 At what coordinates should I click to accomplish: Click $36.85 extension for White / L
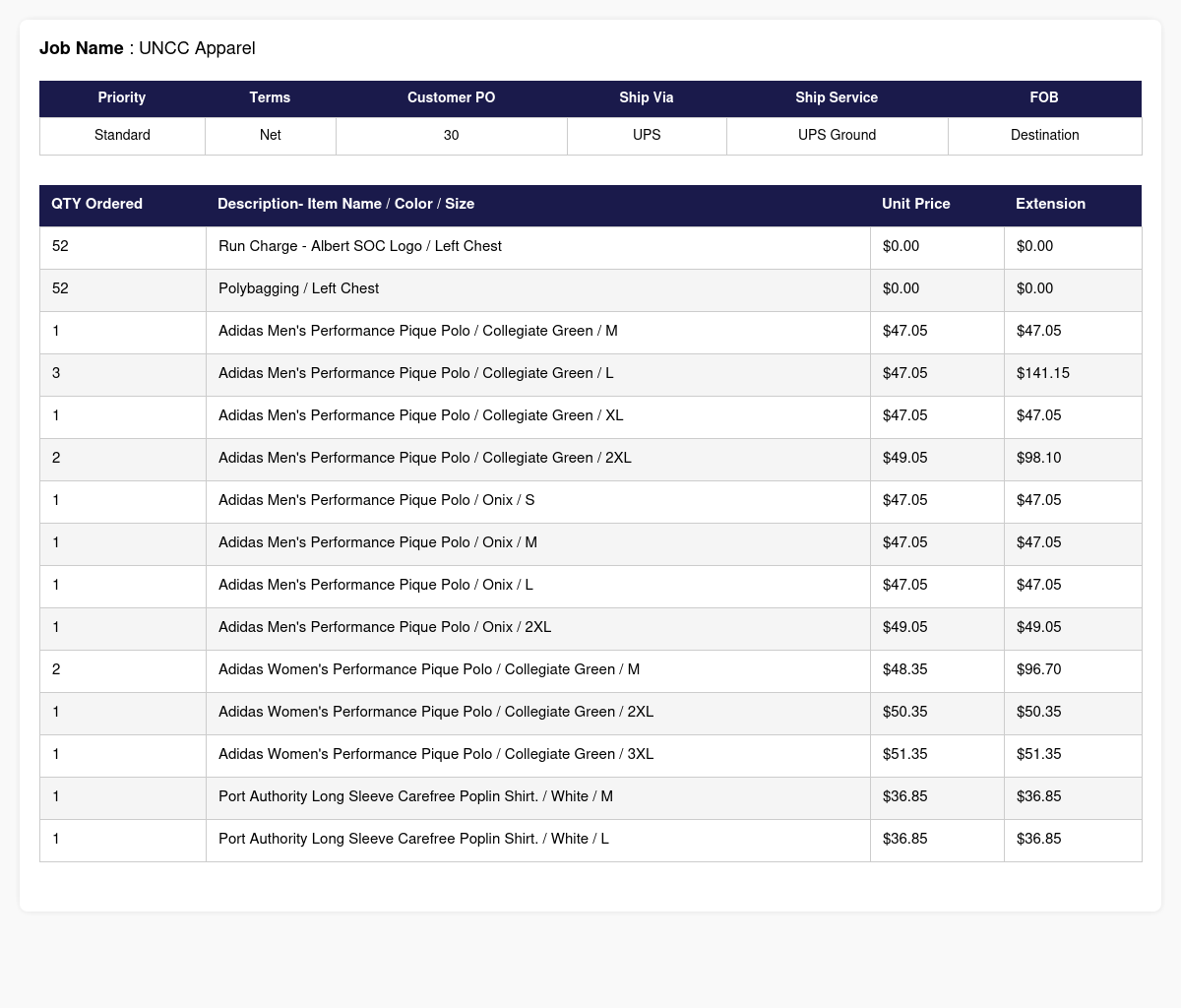coord(1039,839)
